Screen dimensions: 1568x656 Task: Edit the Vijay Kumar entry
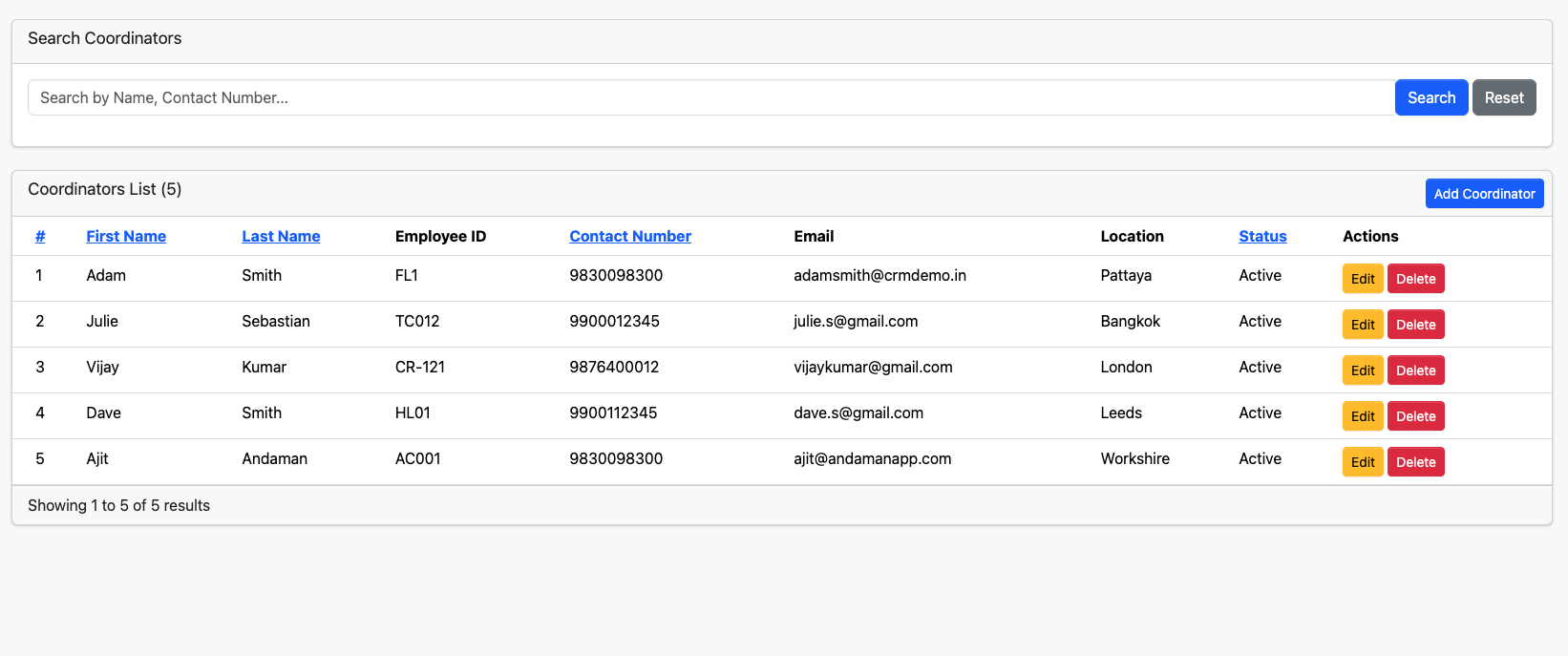[1363, 370]
